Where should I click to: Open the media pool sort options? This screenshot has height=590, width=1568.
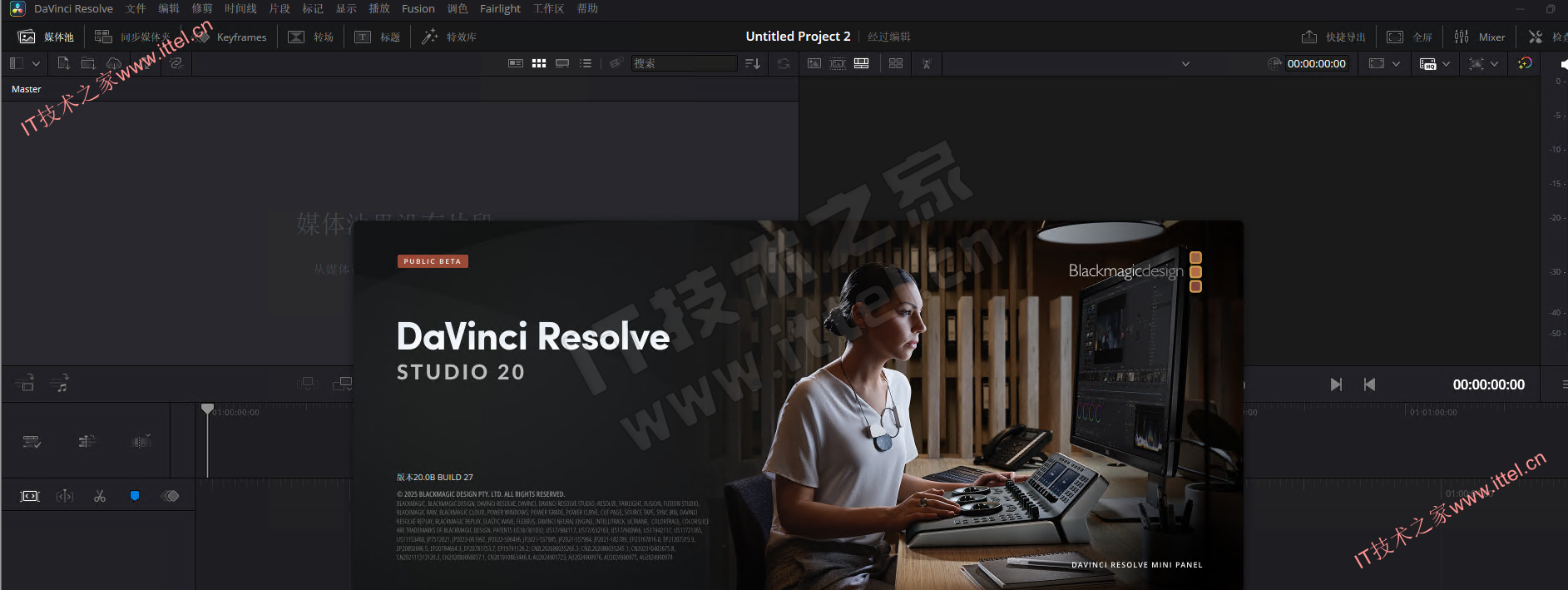pos(753,63)
